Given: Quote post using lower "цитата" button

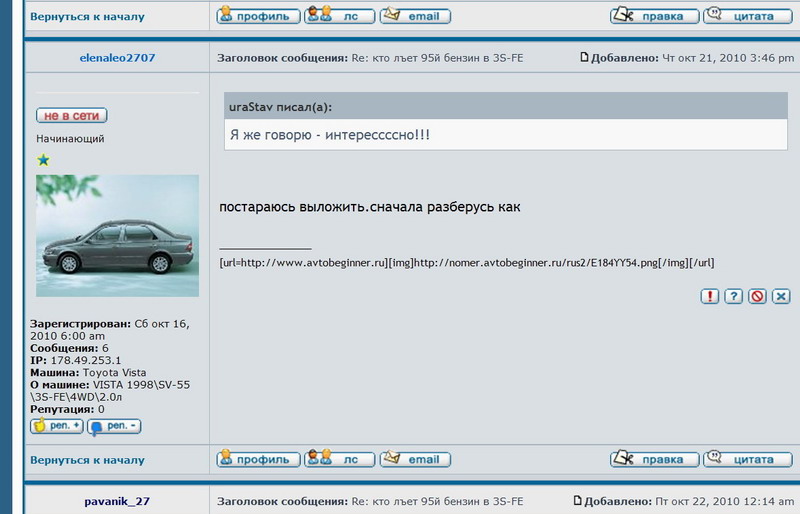Looking at the screenshot, I should [x=741, y=459].
